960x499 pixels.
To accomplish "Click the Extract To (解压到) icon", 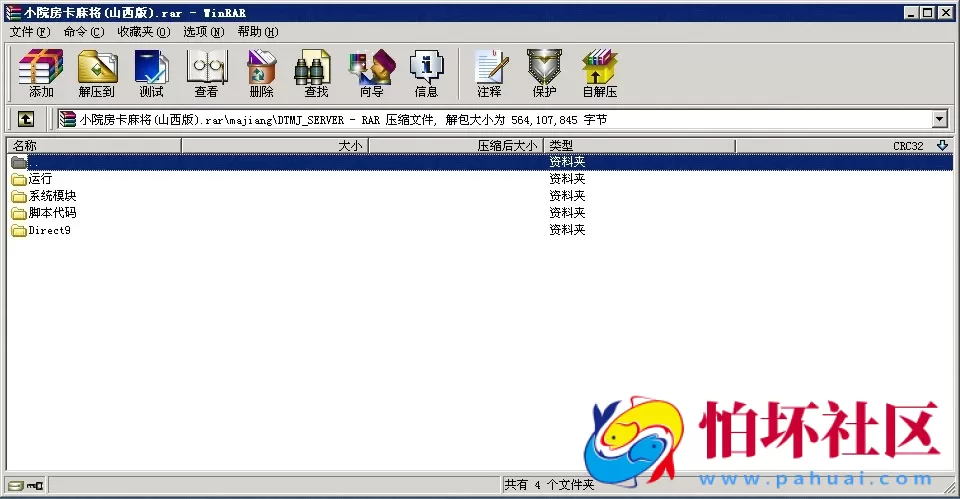I will 97,74.
